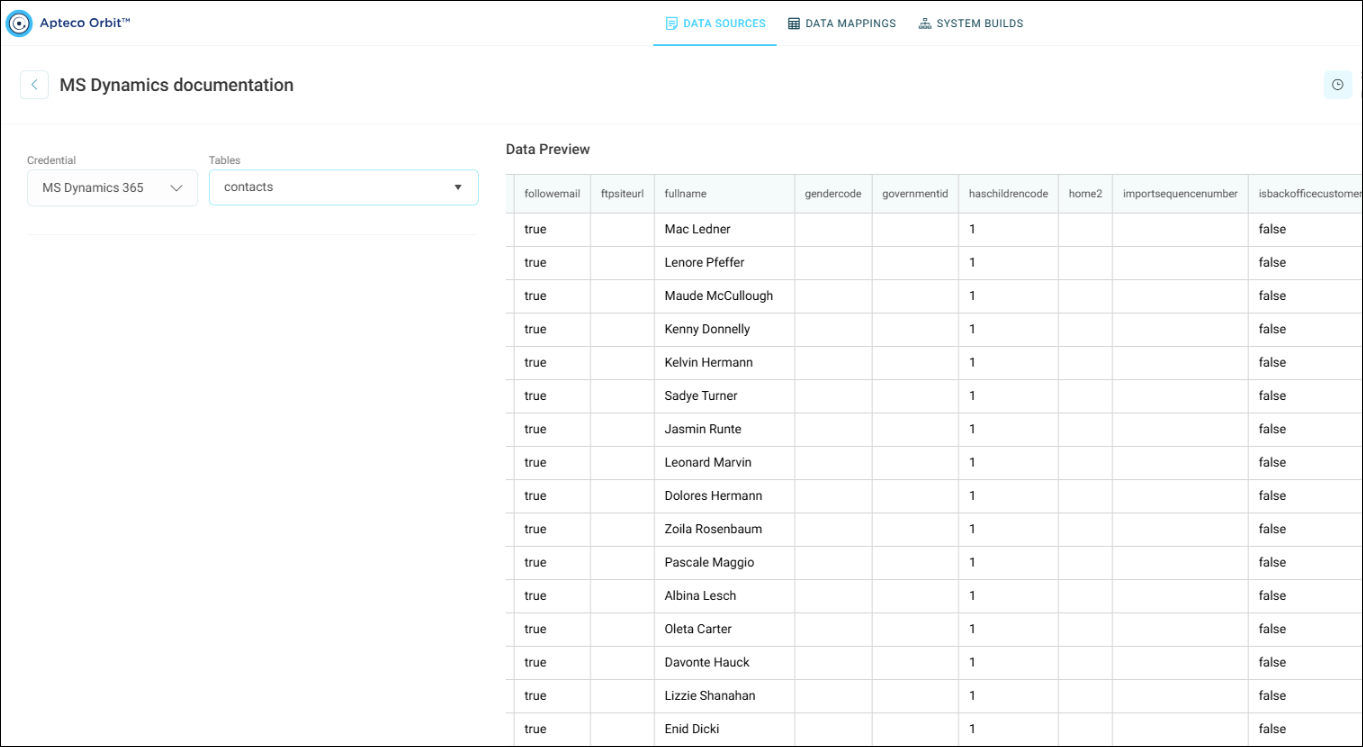Image resolution: width=1363 pixels, height=747 pixels.
Task: Open the history clock icon
Action: tap(1337, 85)
